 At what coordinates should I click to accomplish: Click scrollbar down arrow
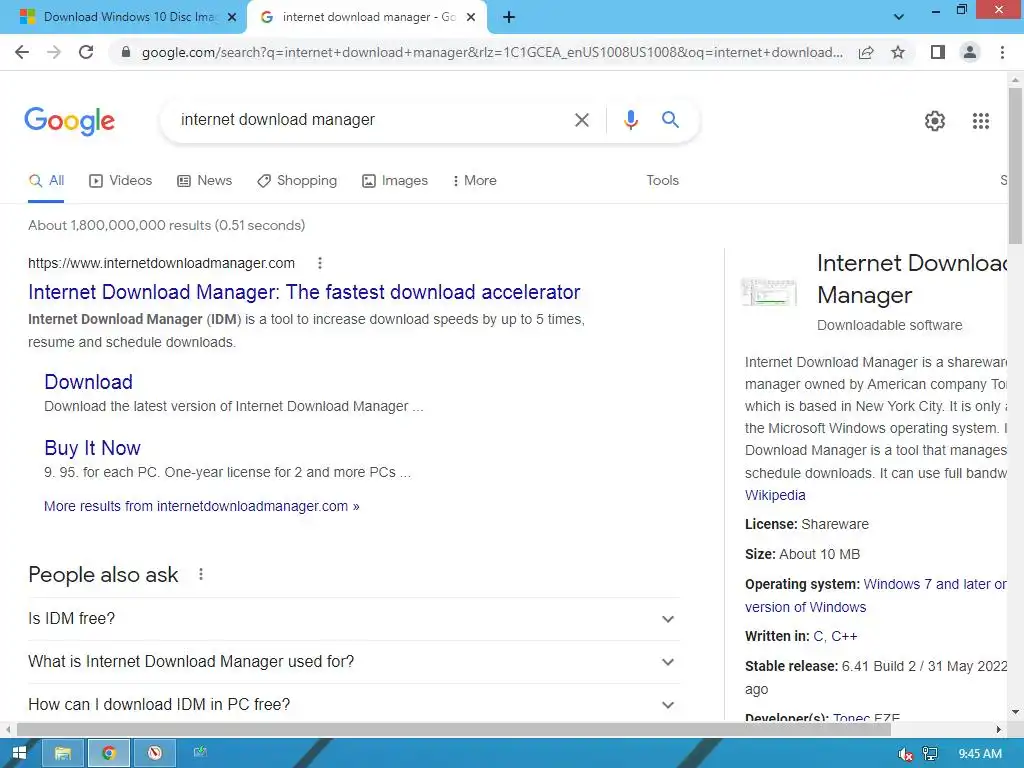point(1015,712)
